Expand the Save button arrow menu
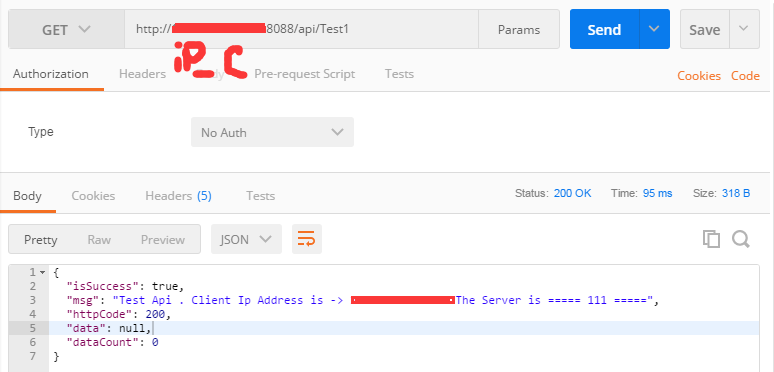Viewport: 774px width, 372px height. 743,29
